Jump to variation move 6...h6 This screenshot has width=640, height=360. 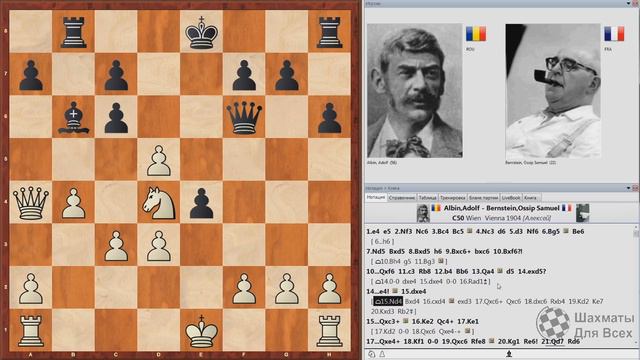[x=382, y=241]
